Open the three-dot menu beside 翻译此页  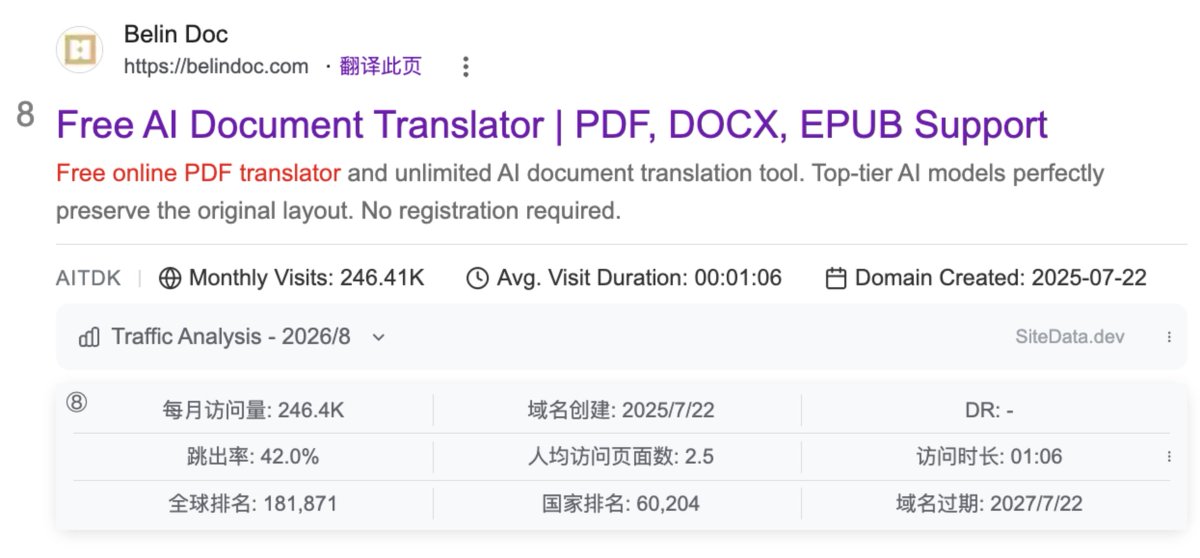pos(465,67)
